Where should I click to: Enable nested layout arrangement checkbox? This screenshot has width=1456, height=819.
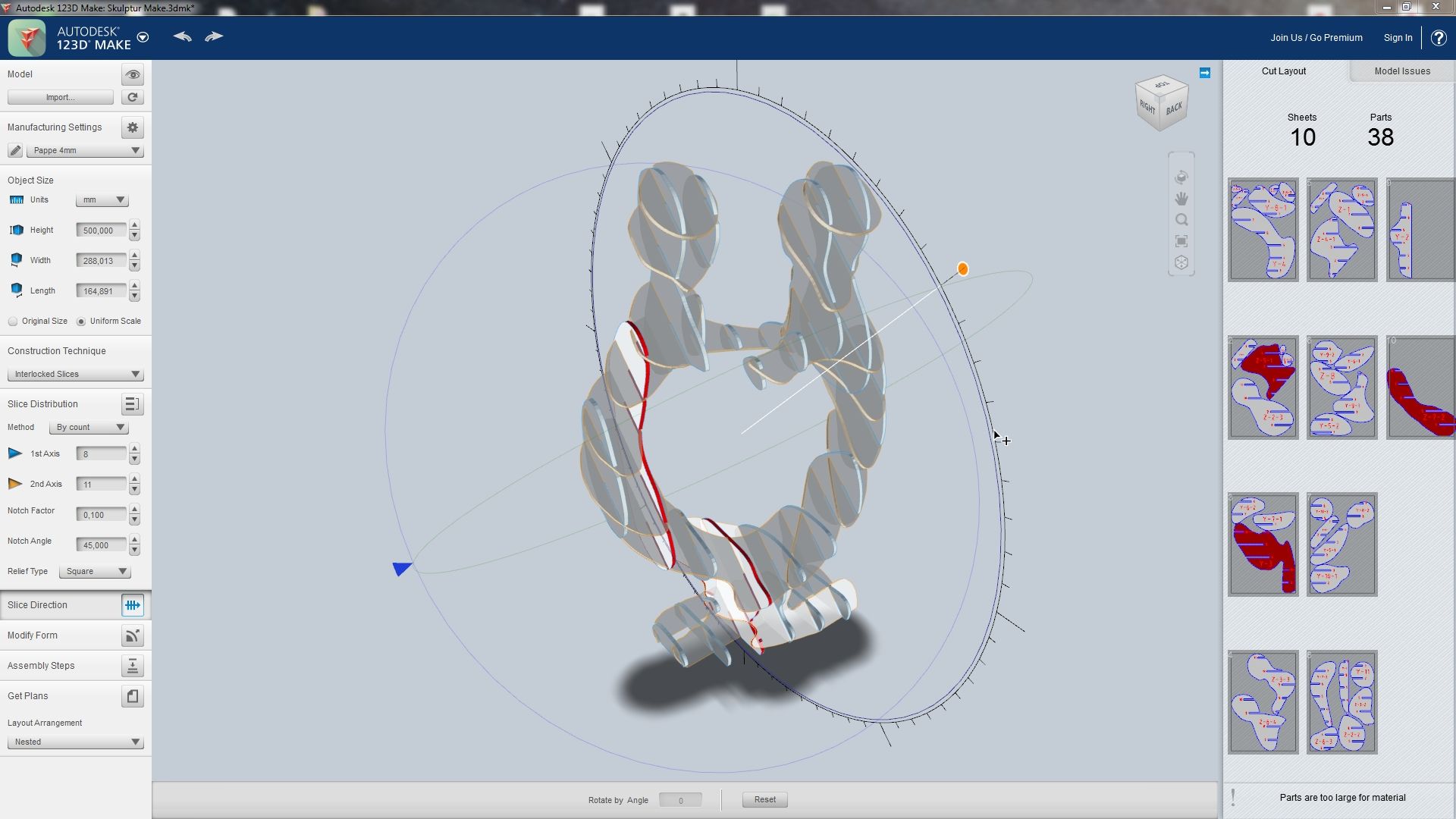(74, 741)
